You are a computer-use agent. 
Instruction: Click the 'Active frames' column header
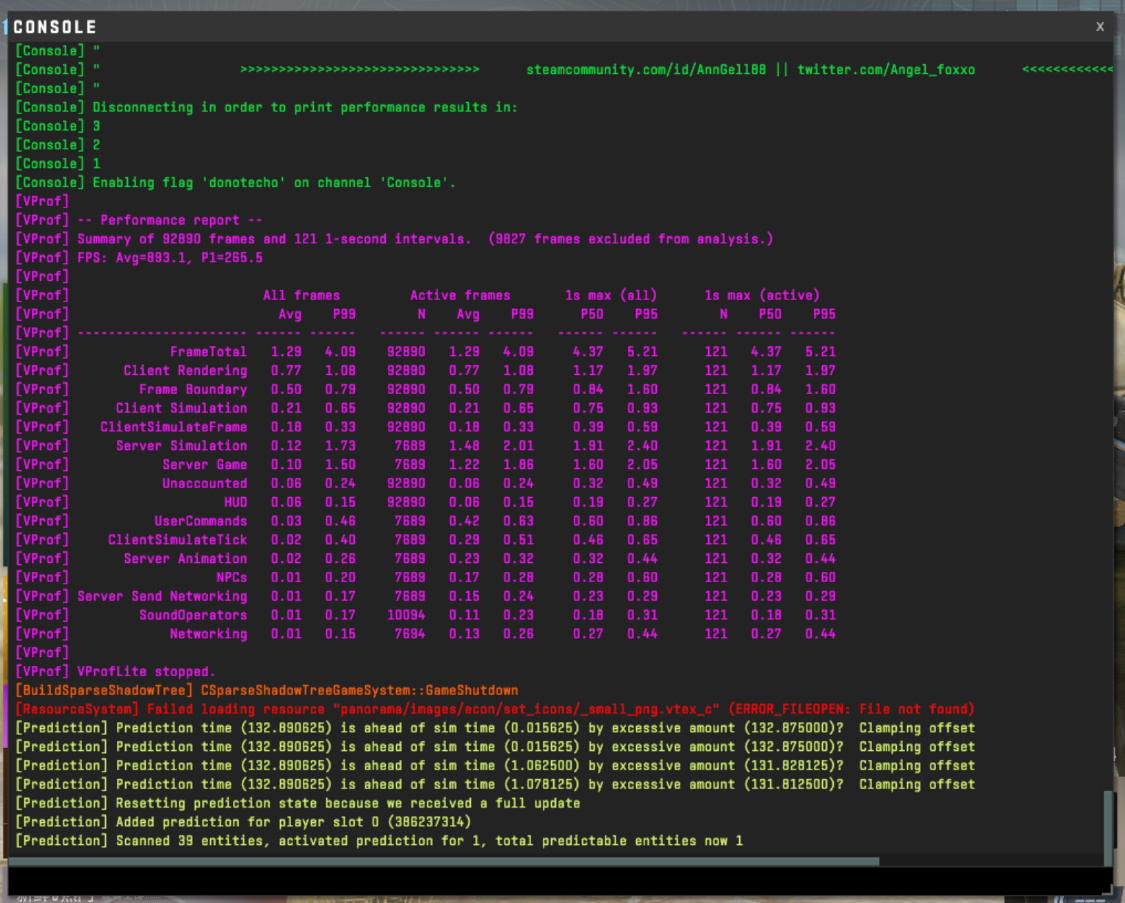(x=460, y=296)
